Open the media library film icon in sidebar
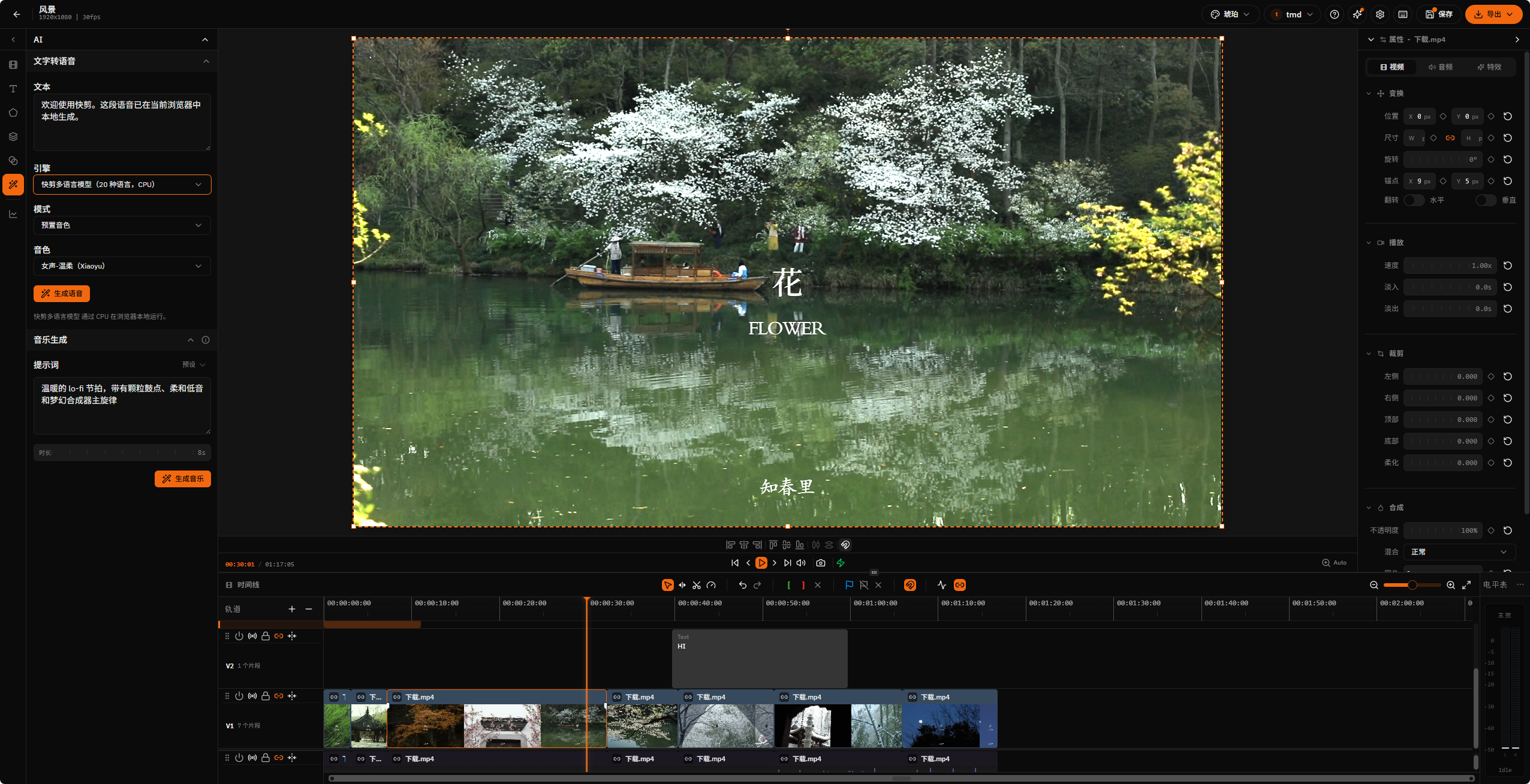1530x784 pixels. pyautogui.click(x=13, y=65)
